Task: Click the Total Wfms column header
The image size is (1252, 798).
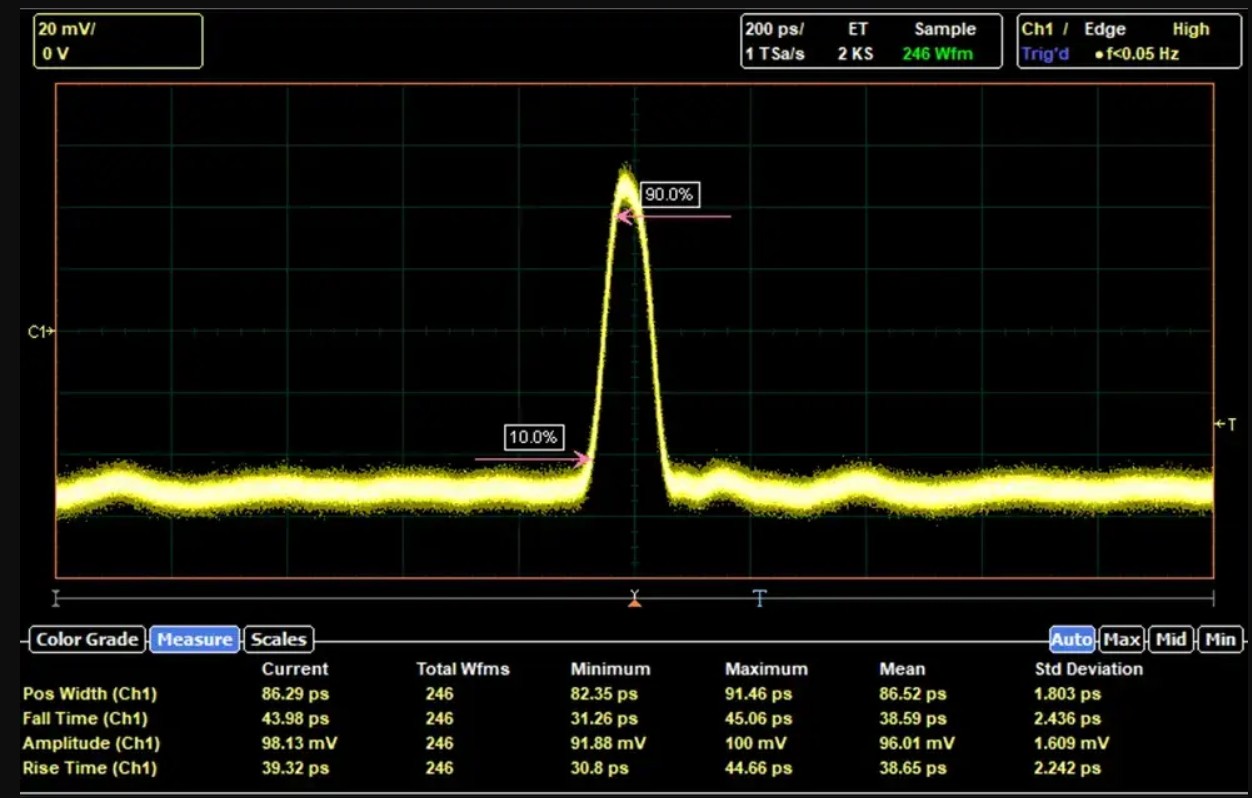Action: pos(463,669)
